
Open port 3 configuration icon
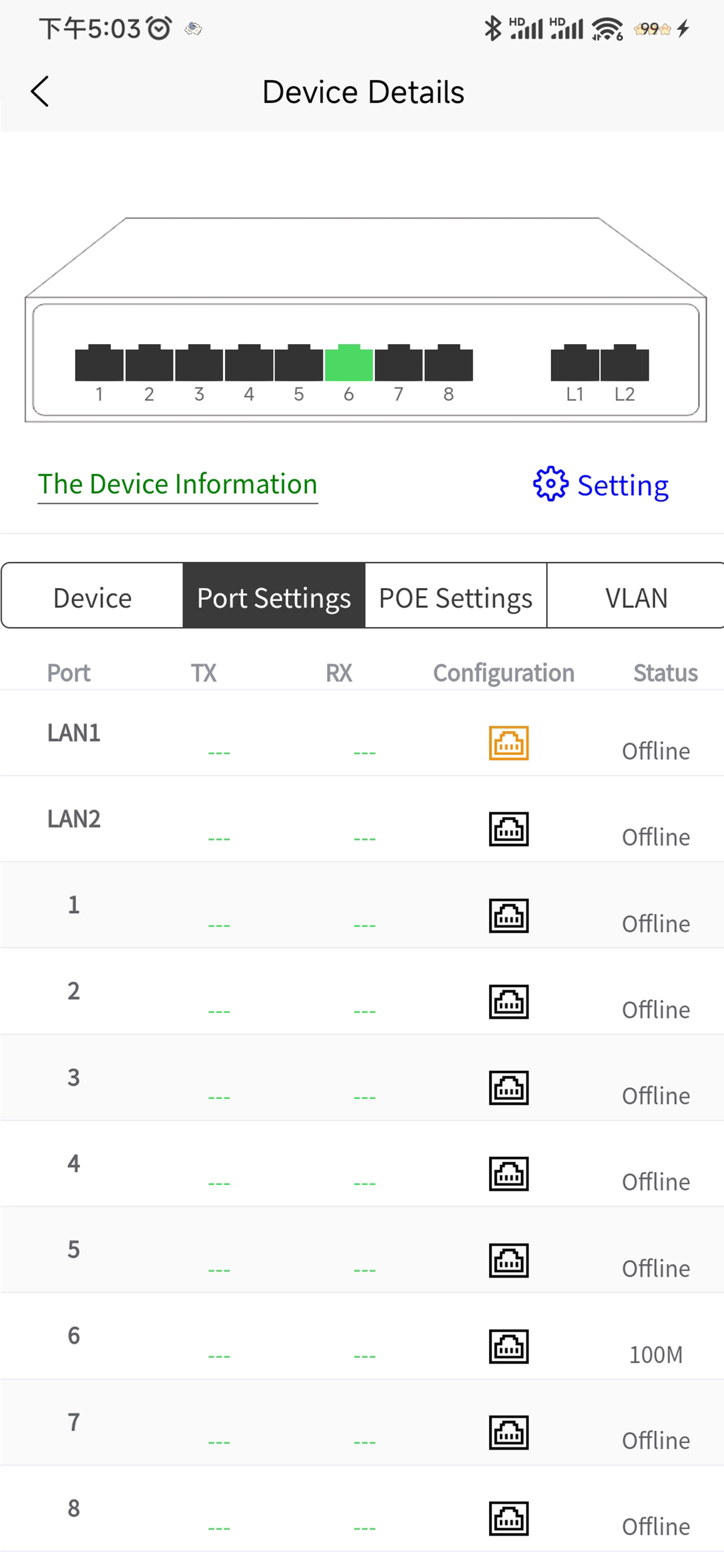(x=509, y=1088)
